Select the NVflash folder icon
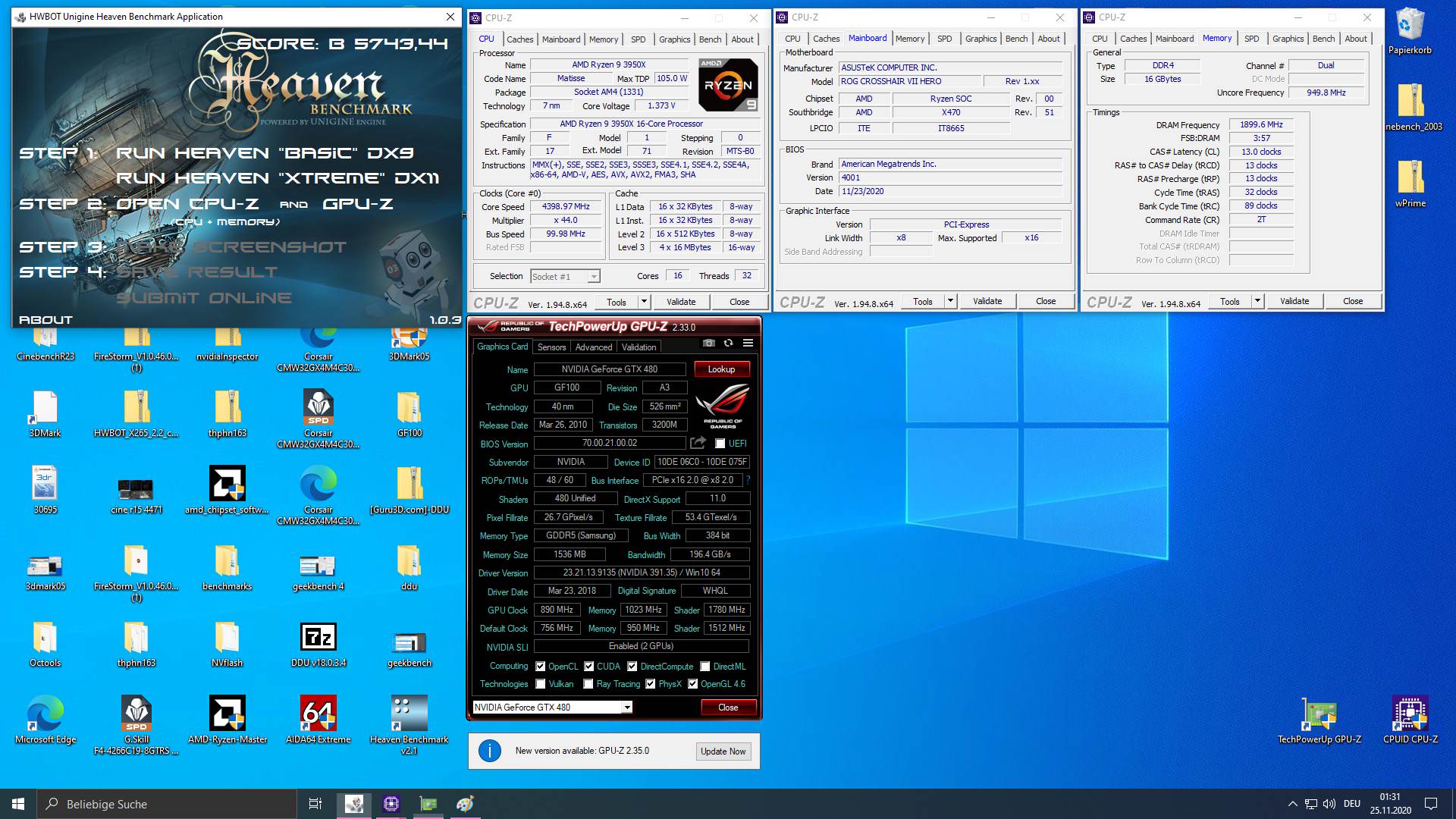This screenshot has width=1456, height=819. coord(227,645)
